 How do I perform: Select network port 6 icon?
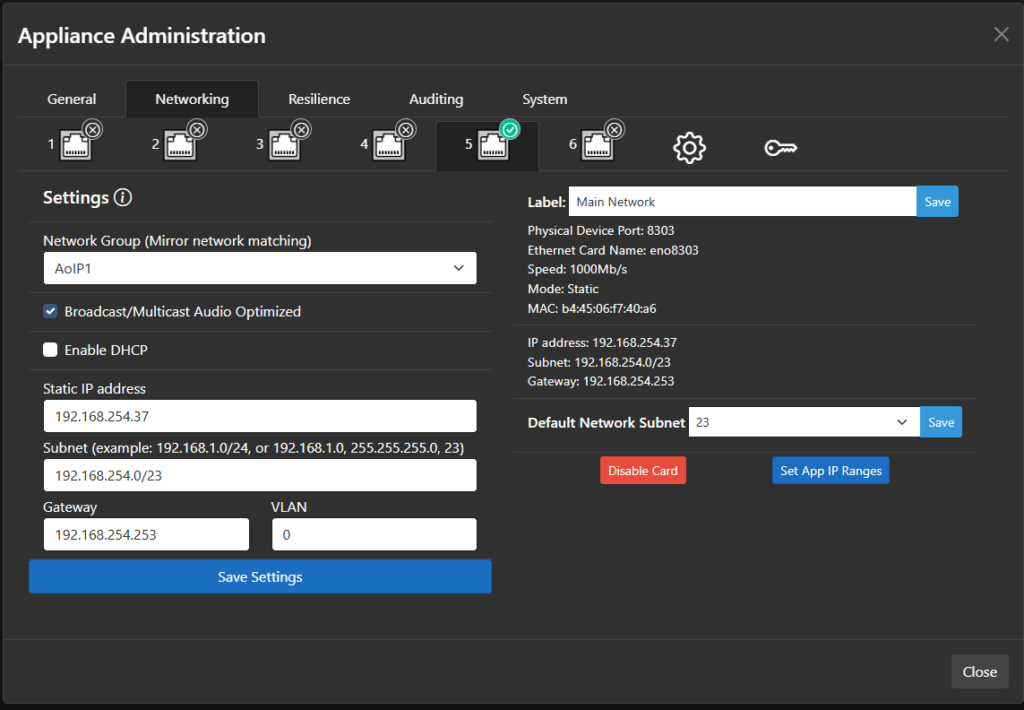pyautogui.click(x=596, y=145)
